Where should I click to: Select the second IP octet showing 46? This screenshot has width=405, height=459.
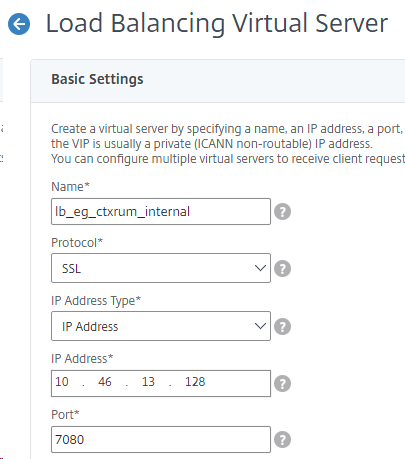point(105,382)
